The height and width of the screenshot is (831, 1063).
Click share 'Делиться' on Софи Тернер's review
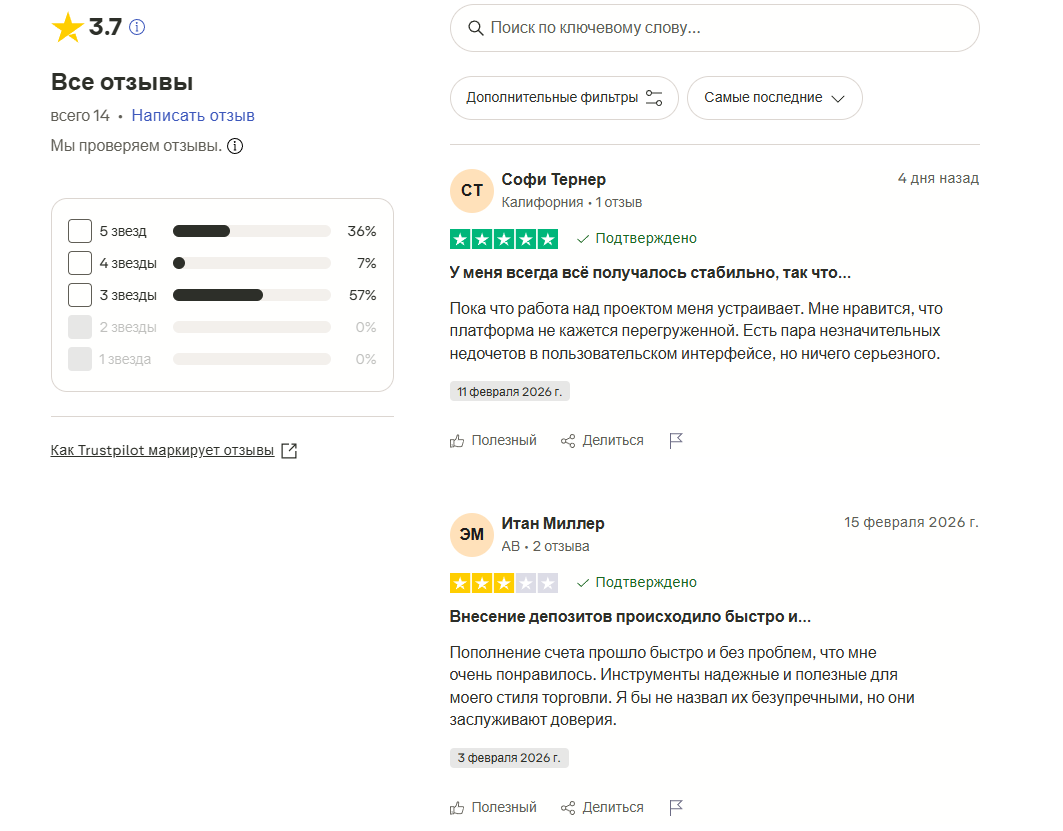[602, 441]
